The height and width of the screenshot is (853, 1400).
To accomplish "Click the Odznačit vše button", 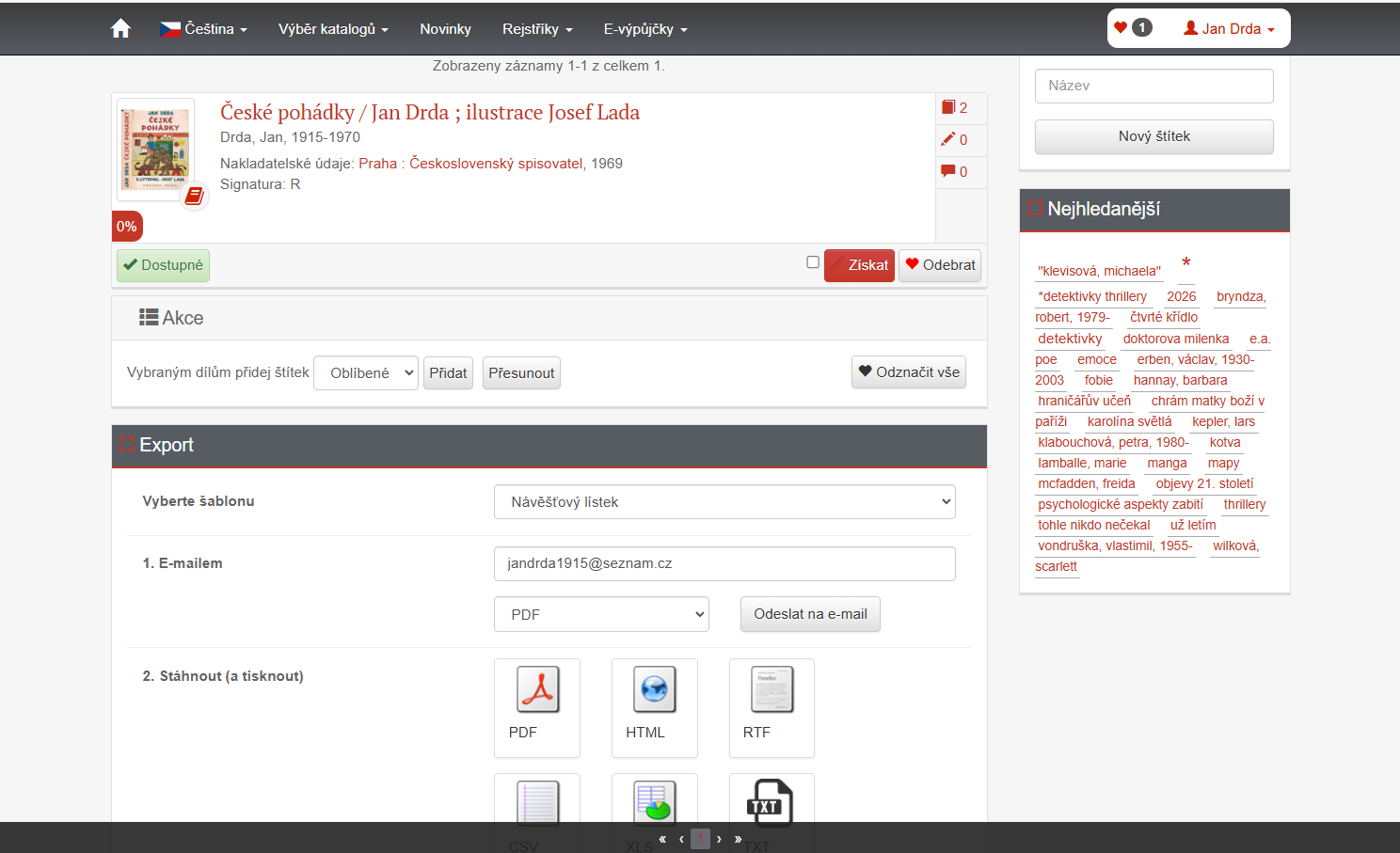I will [909, 371].
